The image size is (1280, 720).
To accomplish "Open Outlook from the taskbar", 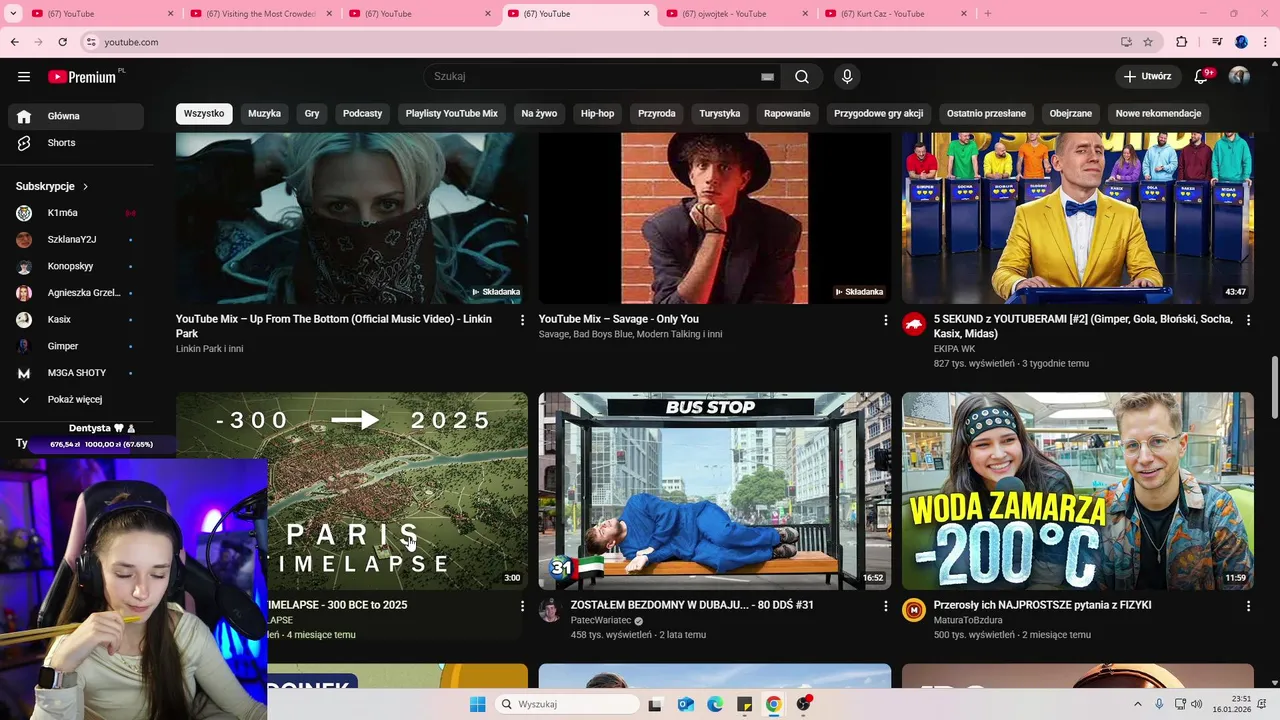I will click(x=686, y=704).
